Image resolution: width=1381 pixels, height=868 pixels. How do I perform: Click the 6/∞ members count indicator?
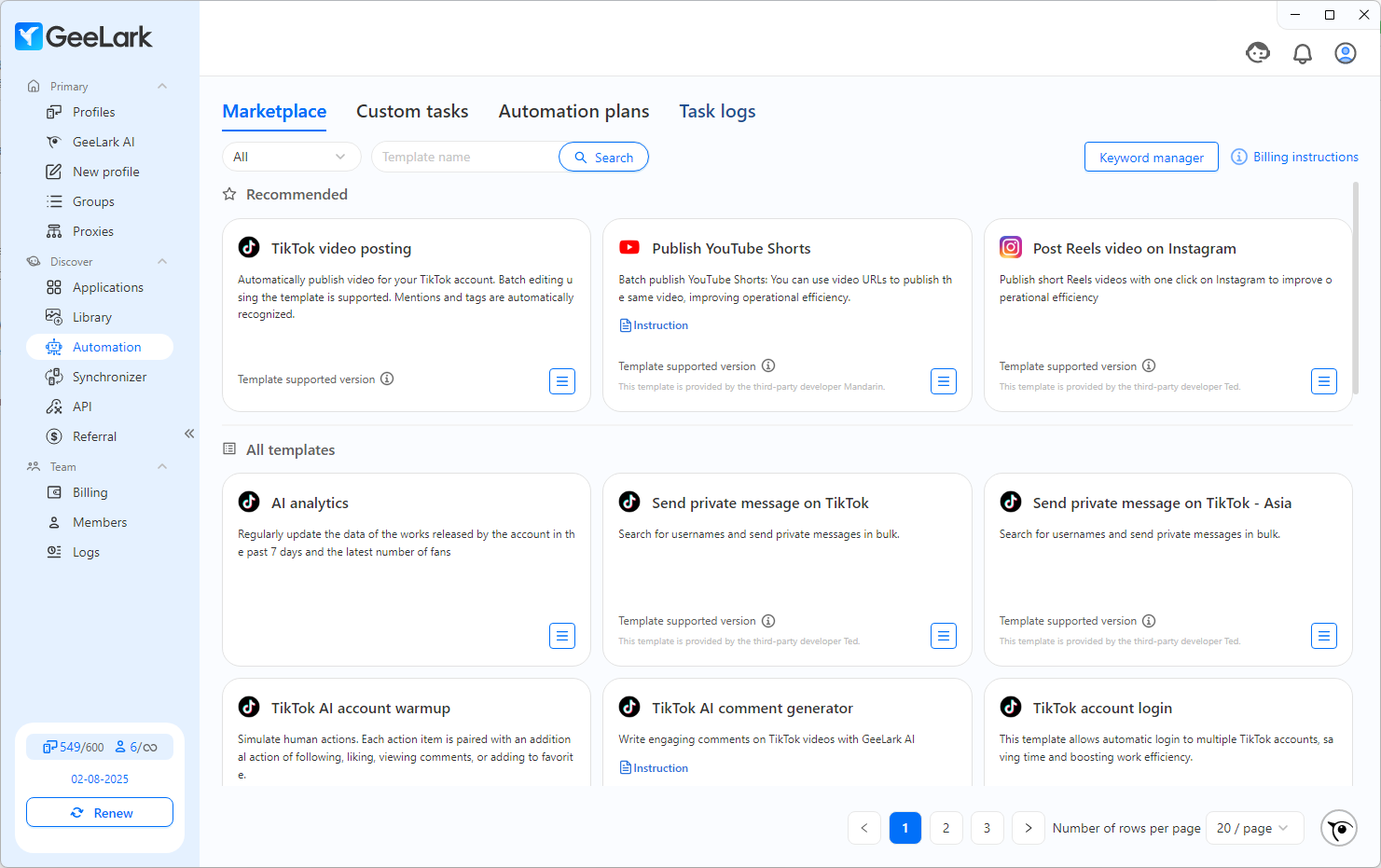136,747
